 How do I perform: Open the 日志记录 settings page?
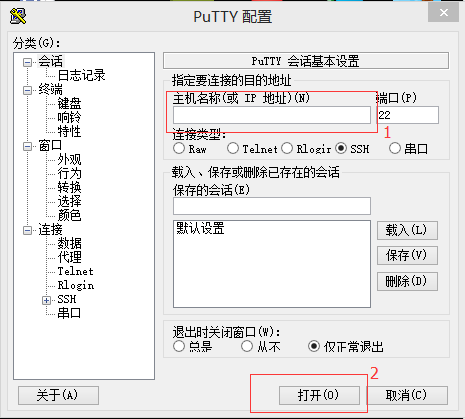(81, 75)
